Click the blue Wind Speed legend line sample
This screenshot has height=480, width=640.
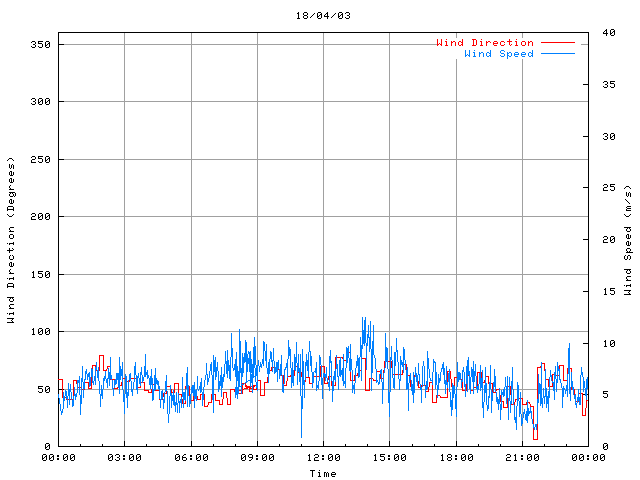tap(558, 53)
